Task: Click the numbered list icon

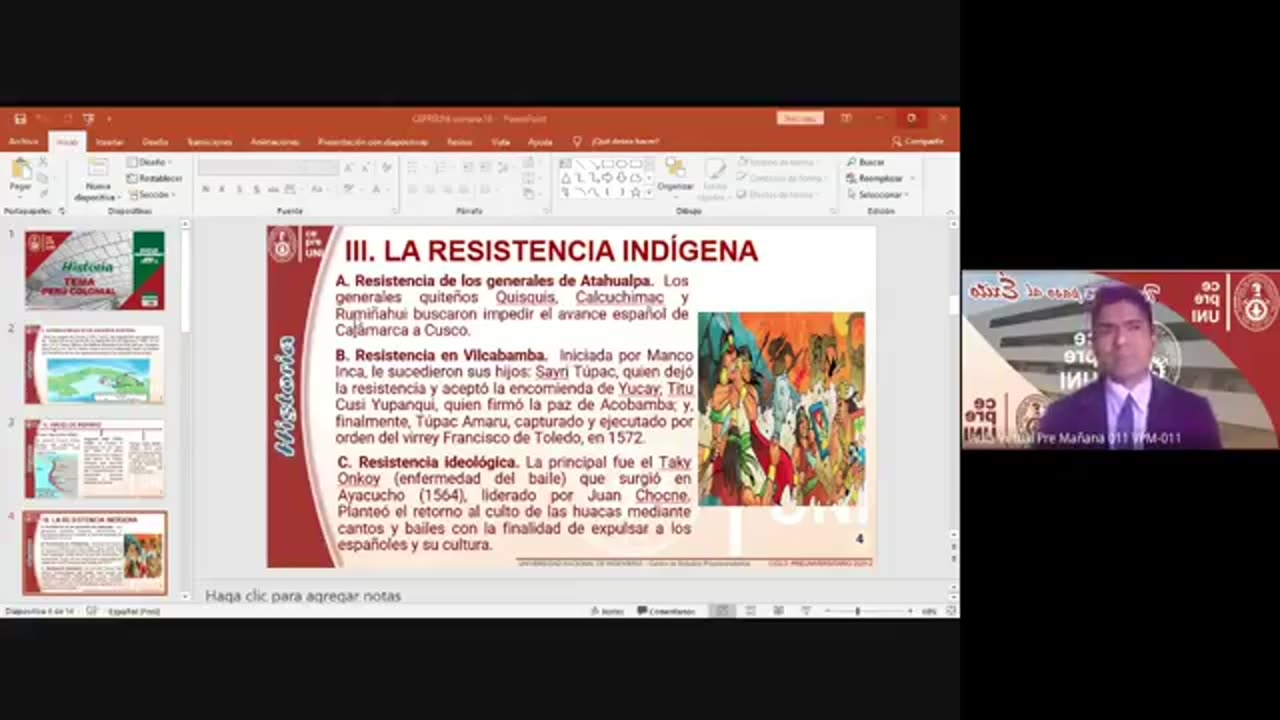Action: click(x=441, y=168)
